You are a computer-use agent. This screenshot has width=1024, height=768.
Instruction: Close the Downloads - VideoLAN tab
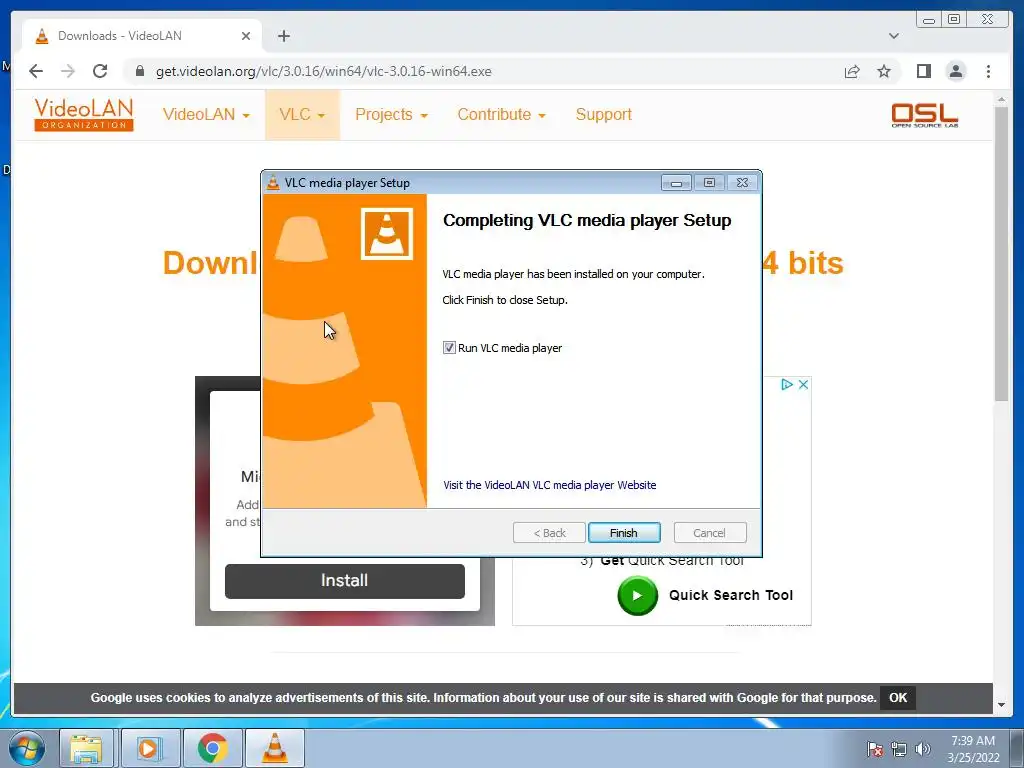point(246,36)
